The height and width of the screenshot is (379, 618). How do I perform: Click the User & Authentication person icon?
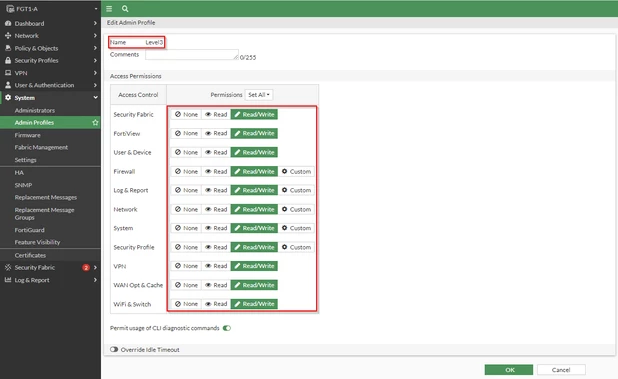8,85
